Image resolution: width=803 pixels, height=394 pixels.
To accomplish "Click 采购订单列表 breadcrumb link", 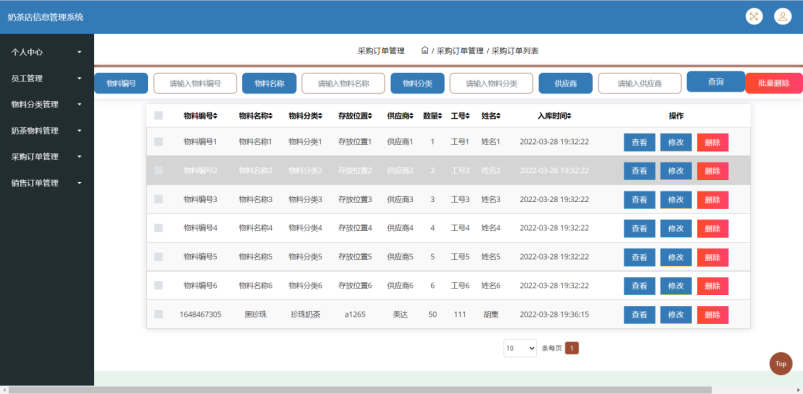I will (x=515, y=51).
